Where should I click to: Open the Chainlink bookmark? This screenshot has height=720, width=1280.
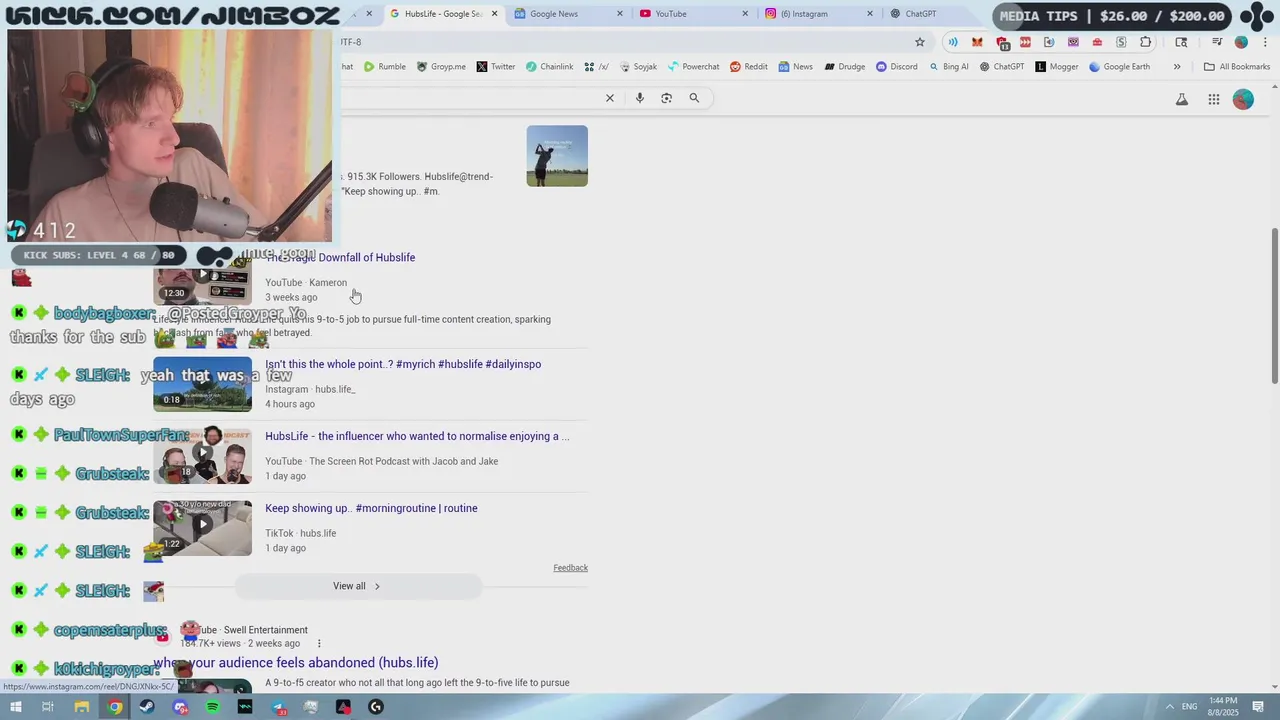(x=549, y=67)
